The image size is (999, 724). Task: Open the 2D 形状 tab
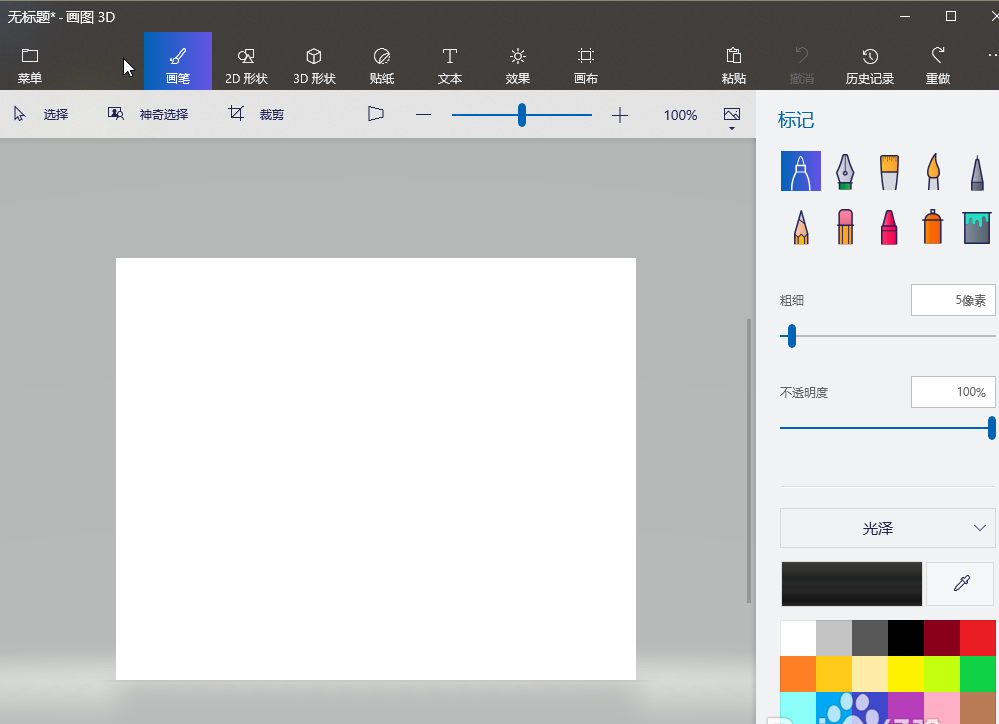tap(246, 66)
